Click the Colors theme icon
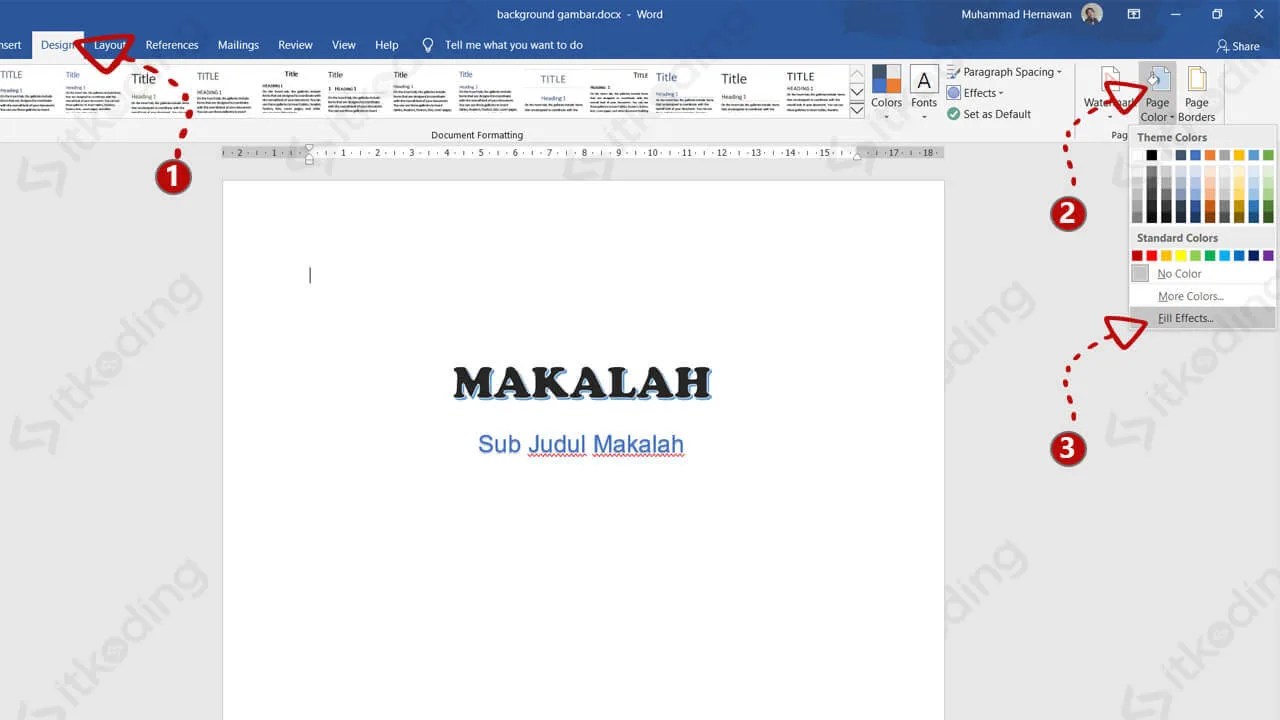 coord(886,79)
